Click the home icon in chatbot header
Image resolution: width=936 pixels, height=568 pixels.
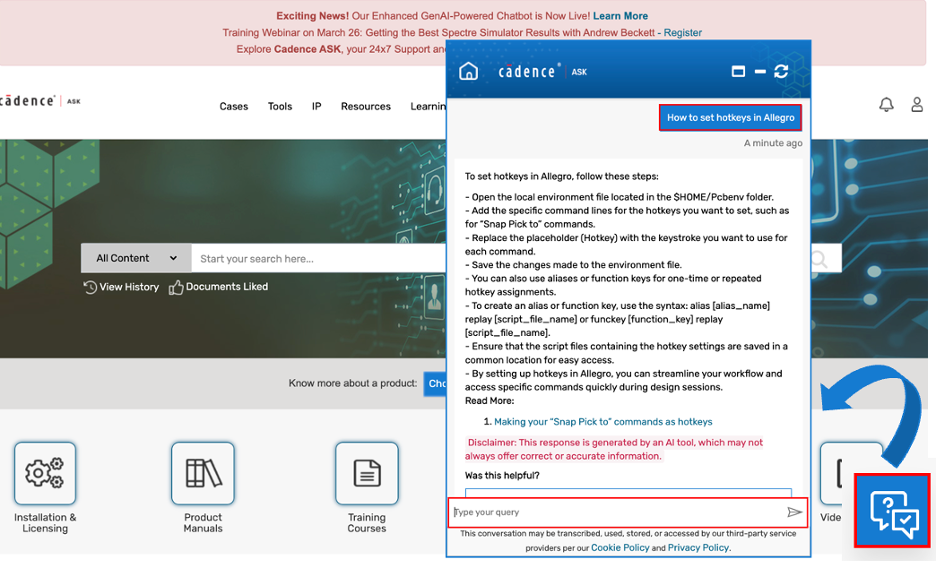coord(469,72)
